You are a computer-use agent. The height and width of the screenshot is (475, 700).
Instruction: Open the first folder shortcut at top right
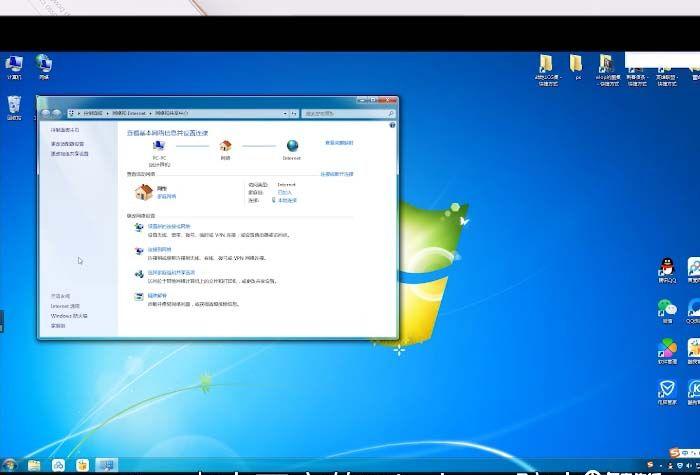coord(547,70)
